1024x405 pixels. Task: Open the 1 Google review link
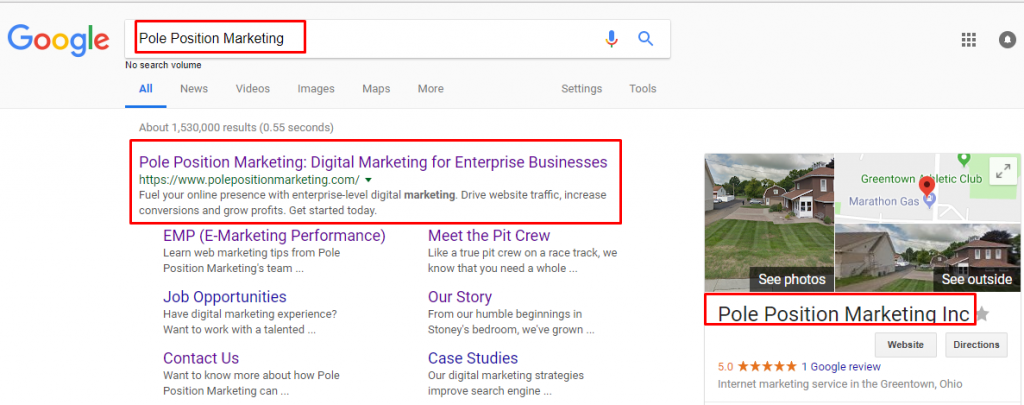tap(841, 366)
